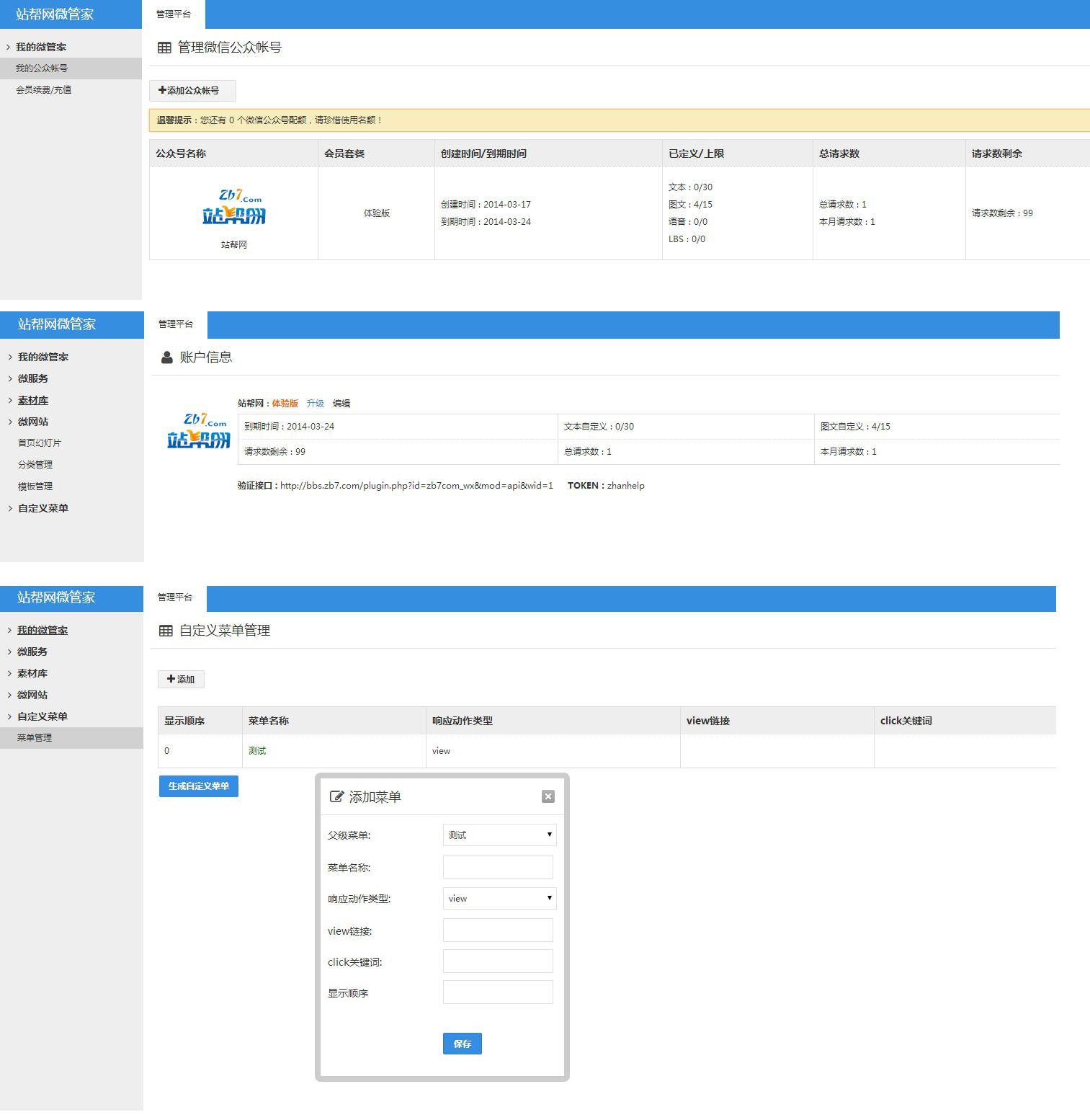
Task: Expand 微服务 in the bottom sidebar
Action: (32, 652)
